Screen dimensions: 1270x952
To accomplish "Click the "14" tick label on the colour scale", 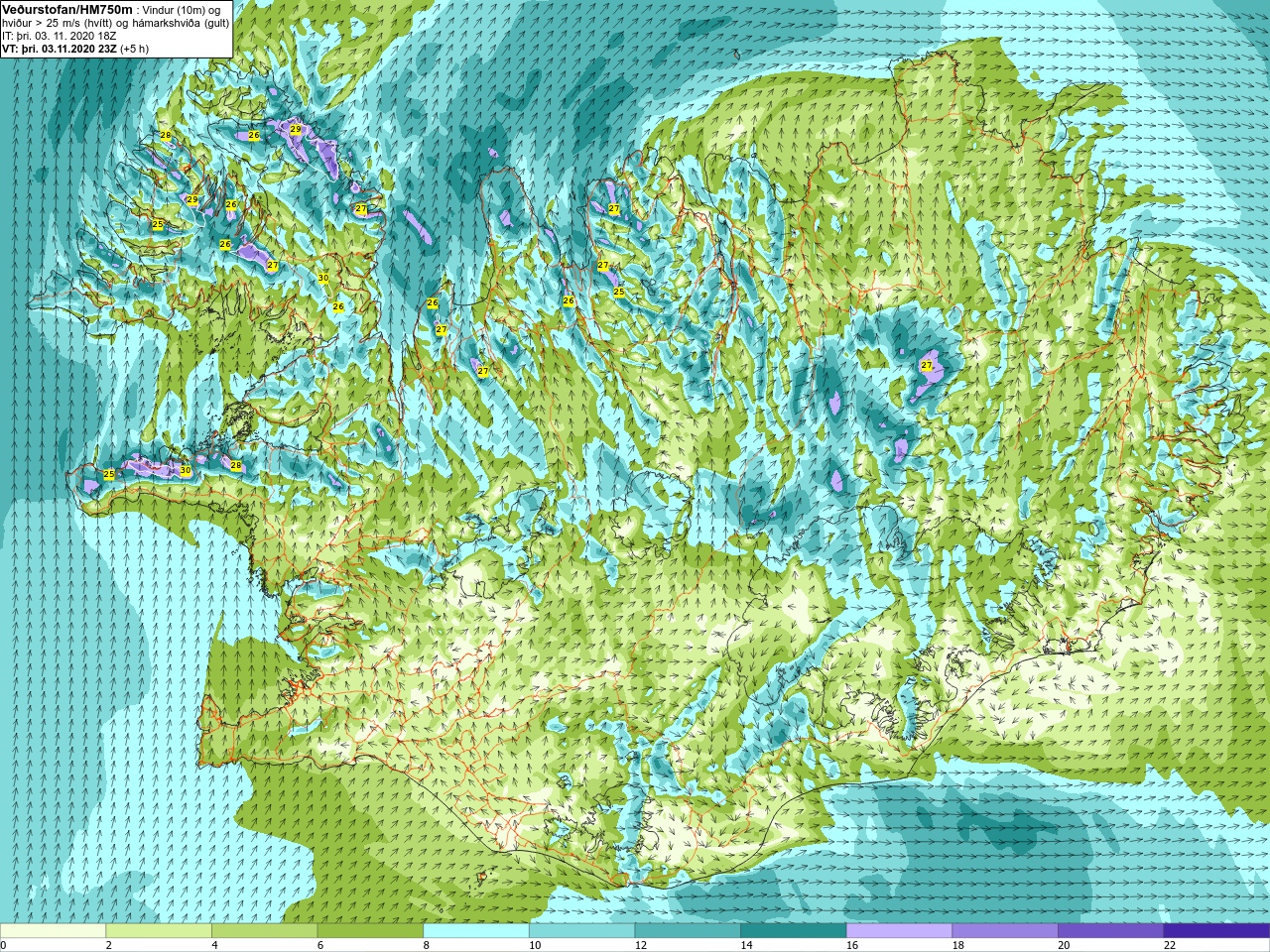I will click(747, 945).
